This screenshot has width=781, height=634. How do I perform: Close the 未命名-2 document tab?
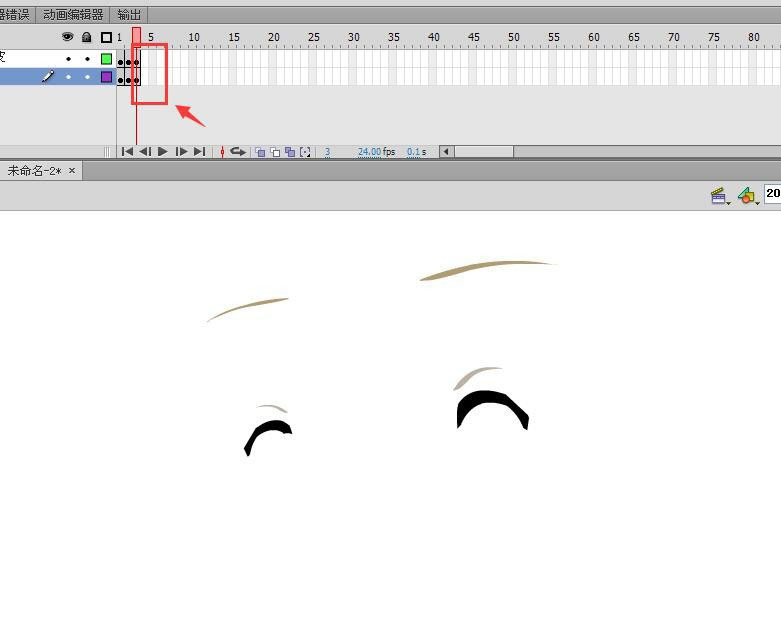(x=72, y=171)
